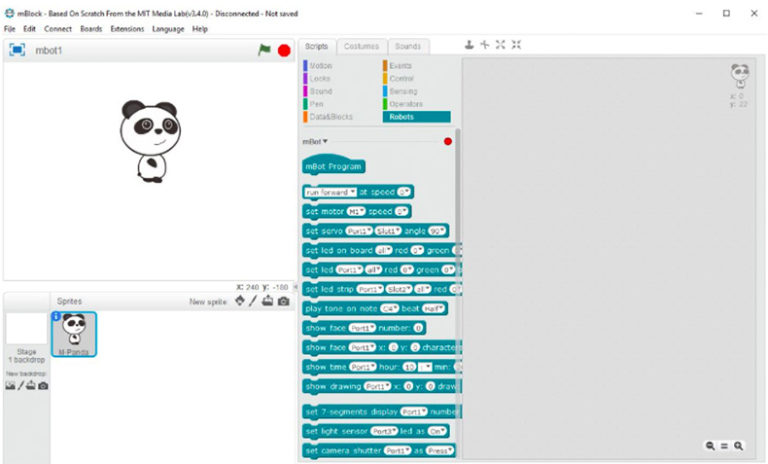Click the green flag to run
The height and width of the screenshot is (464, 768).
tap(264, 50)
